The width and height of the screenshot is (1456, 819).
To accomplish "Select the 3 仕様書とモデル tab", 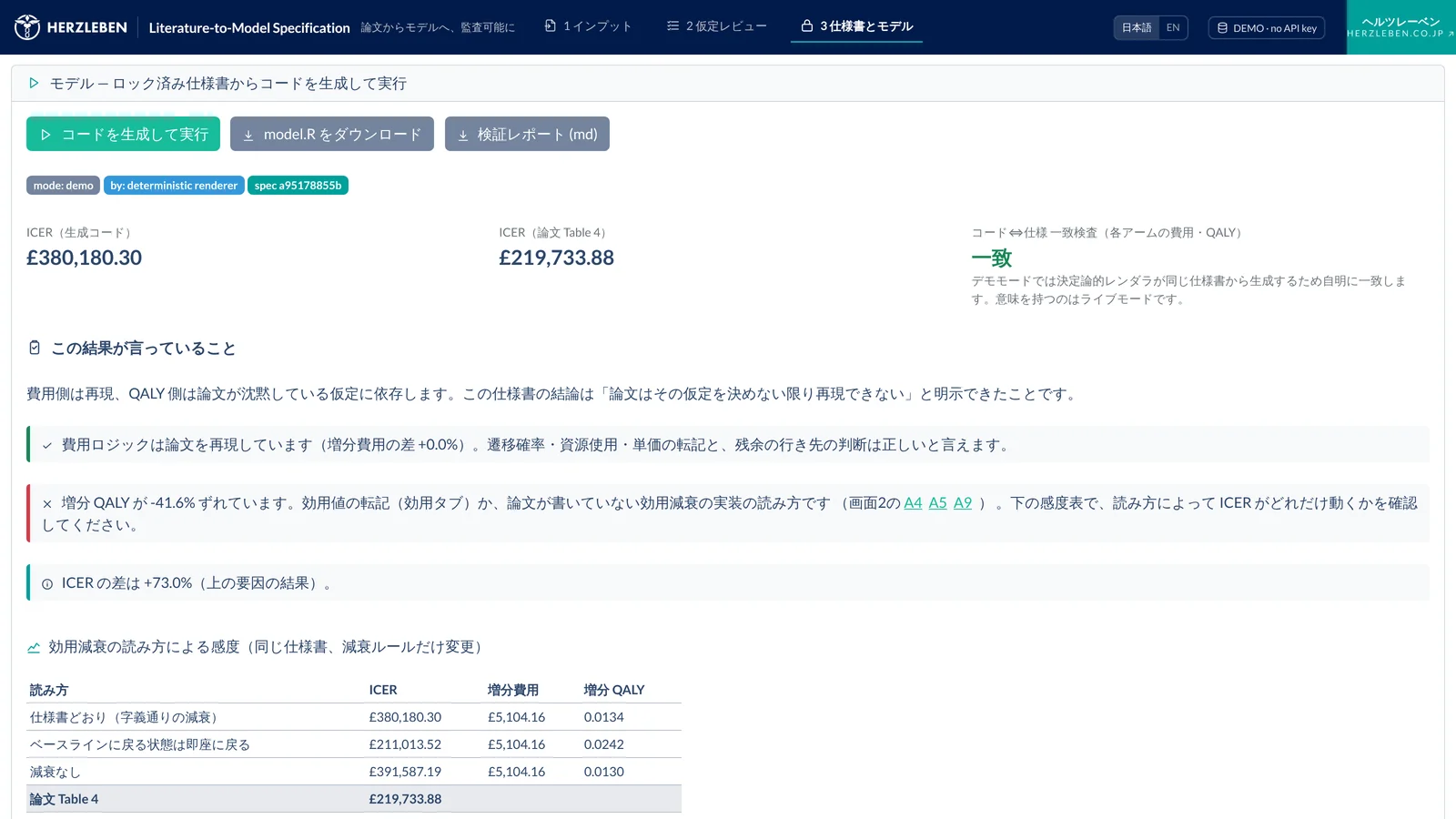I will pos(856,26).
